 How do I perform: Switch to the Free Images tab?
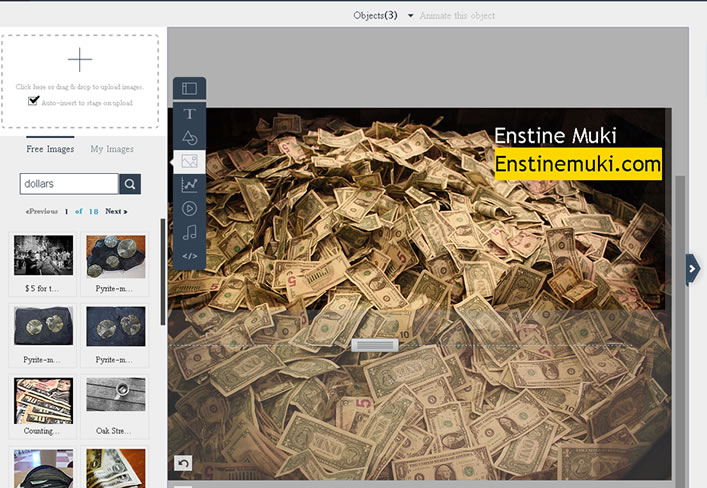coord(50,149)
